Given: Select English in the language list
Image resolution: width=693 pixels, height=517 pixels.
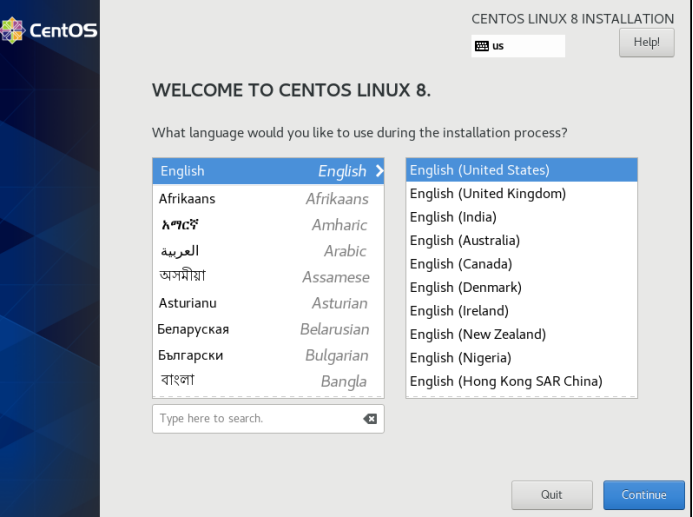Looking at the screenshot, I should (x=268, y=171).
